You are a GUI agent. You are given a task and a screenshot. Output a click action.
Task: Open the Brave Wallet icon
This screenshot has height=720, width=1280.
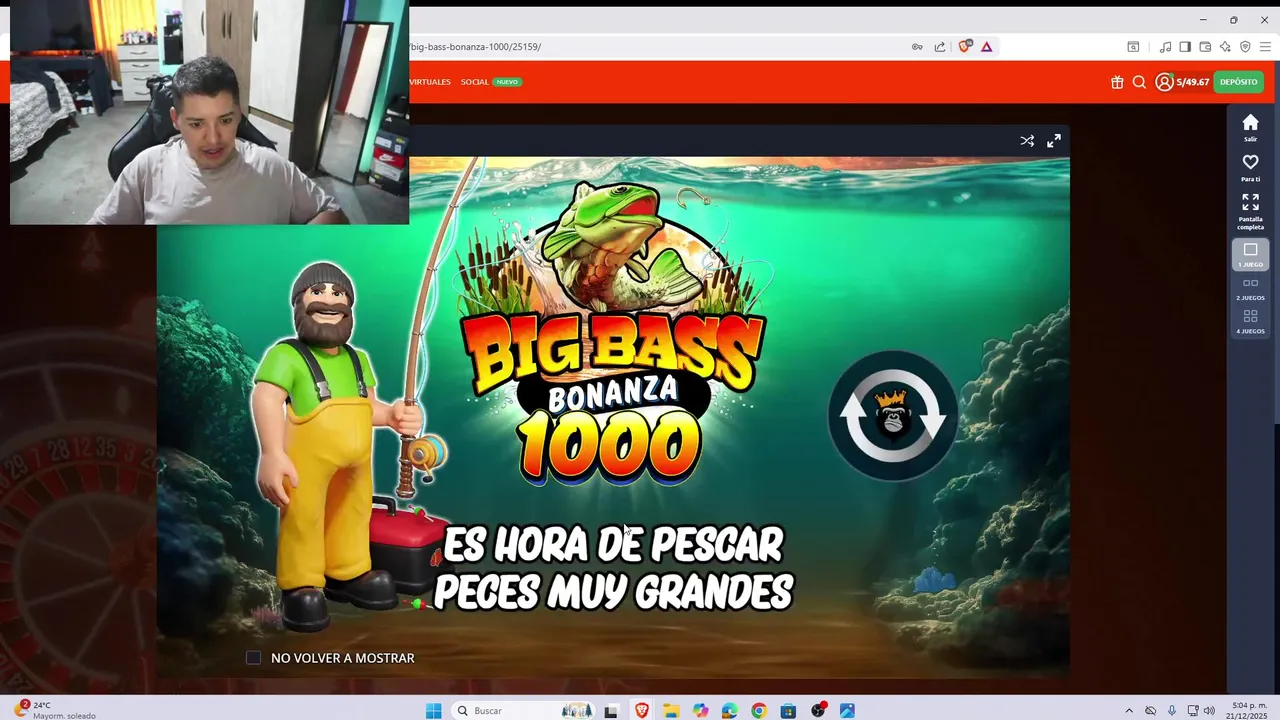pyautogui.click(x=1205, y=47)
